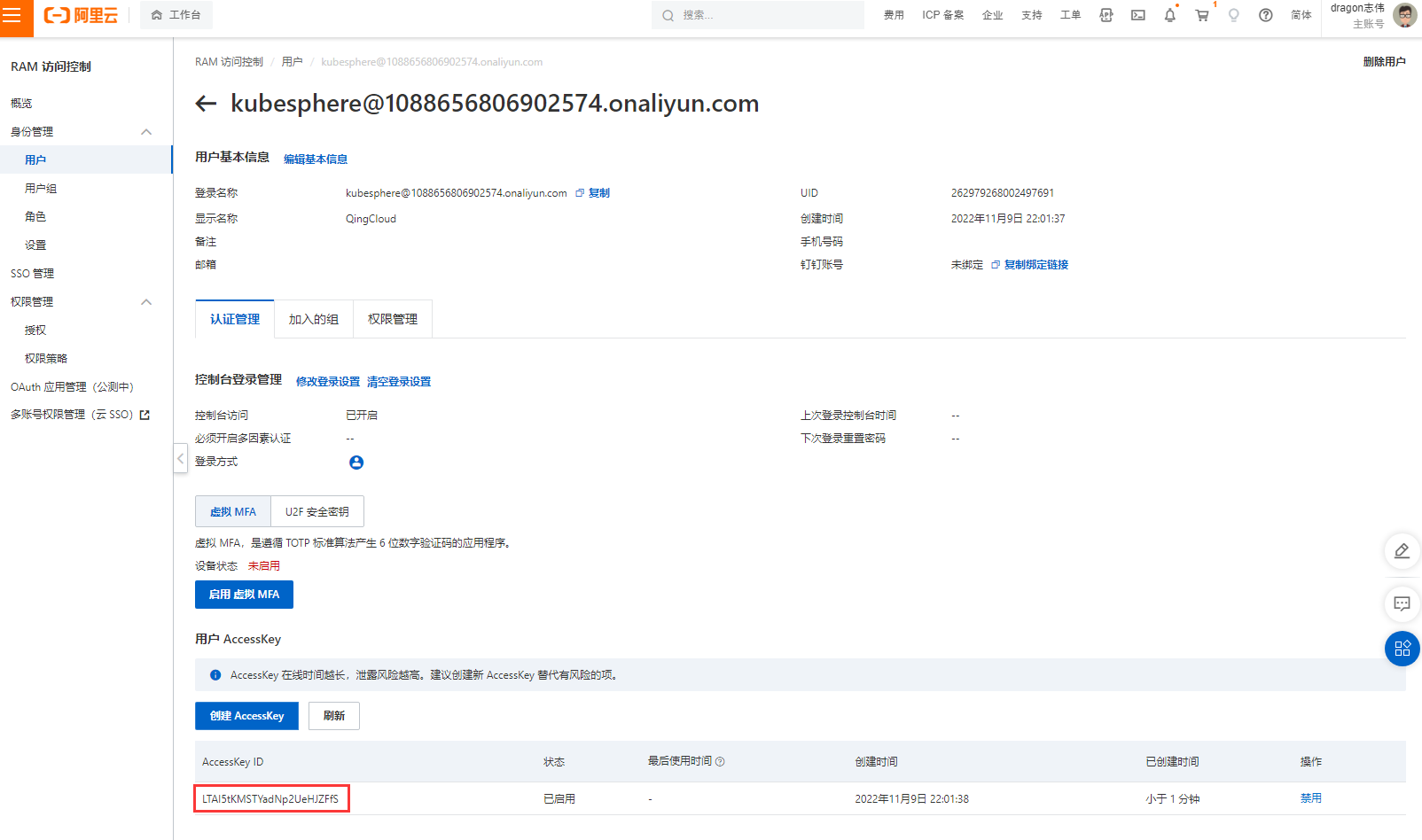
Task: Open the floating chat feedback icon
Action: [1402, 604]
